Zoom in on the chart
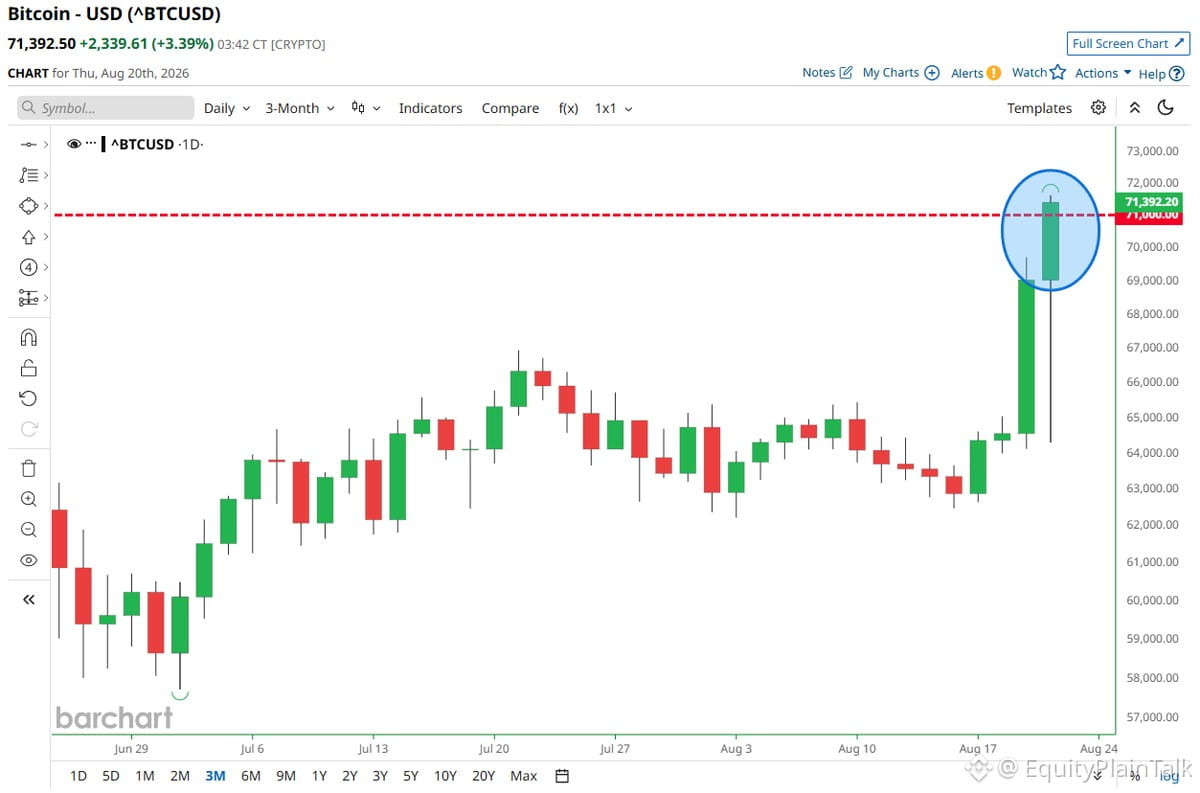This screenshot has width=1200, height=793. pos(28,499)
